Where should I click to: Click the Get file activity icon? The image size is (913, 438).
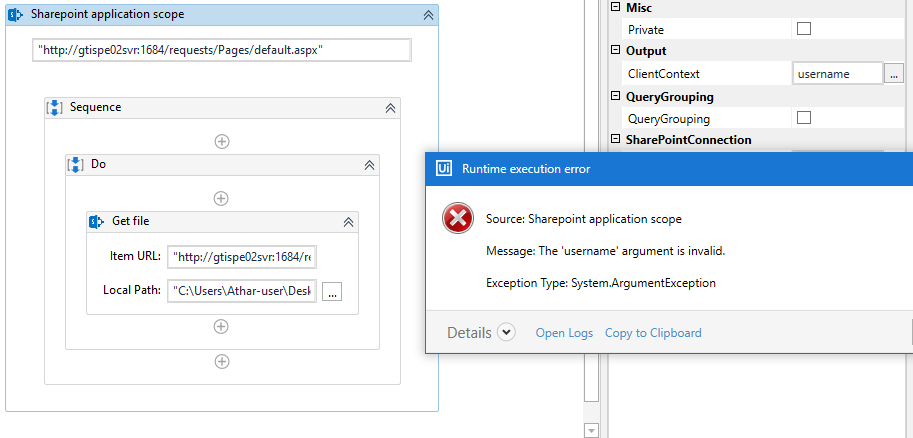coord(97,221)
